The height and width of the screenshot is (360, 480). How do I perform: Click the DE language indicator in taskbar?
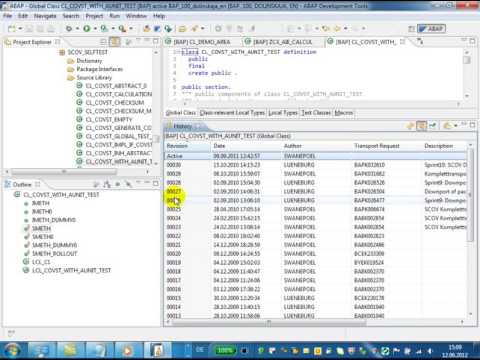(199, 349)
